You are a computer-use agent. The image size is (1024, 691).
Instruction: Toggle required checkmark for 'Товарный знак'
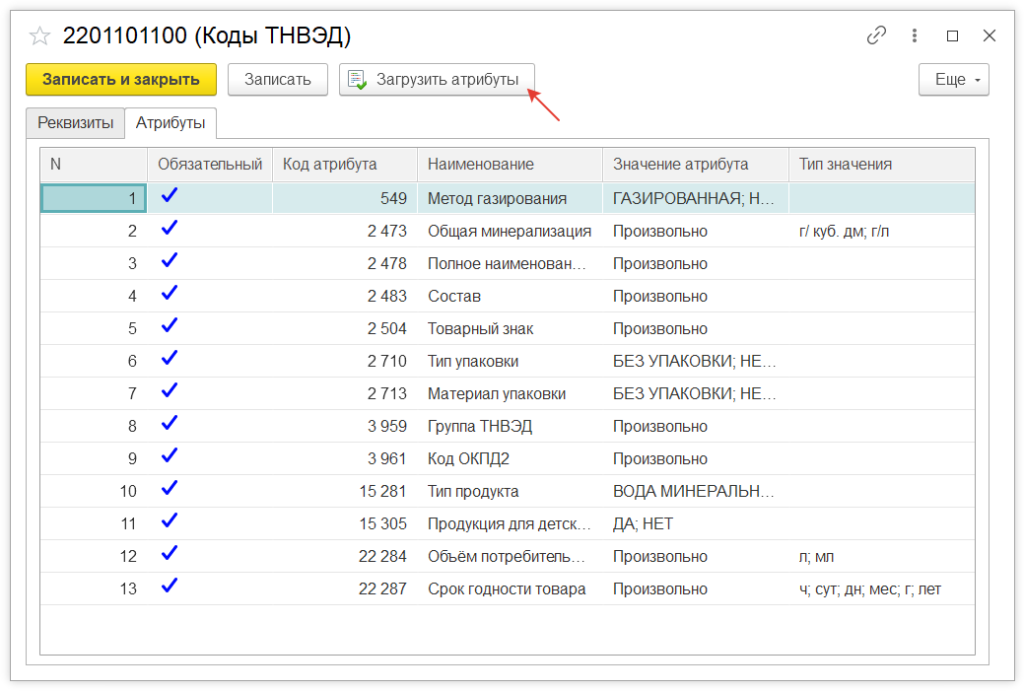[x=170, y=326]
